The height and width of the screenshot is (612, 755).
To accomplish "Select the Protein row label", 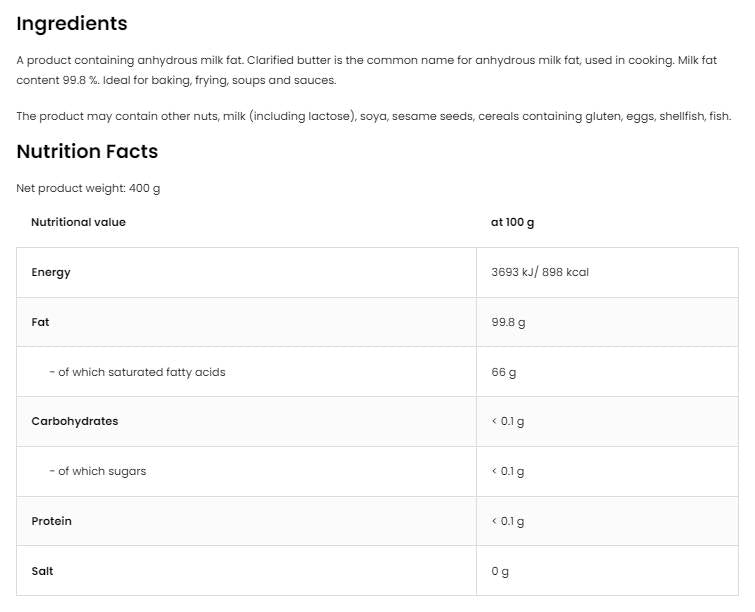I will point(52,521).
